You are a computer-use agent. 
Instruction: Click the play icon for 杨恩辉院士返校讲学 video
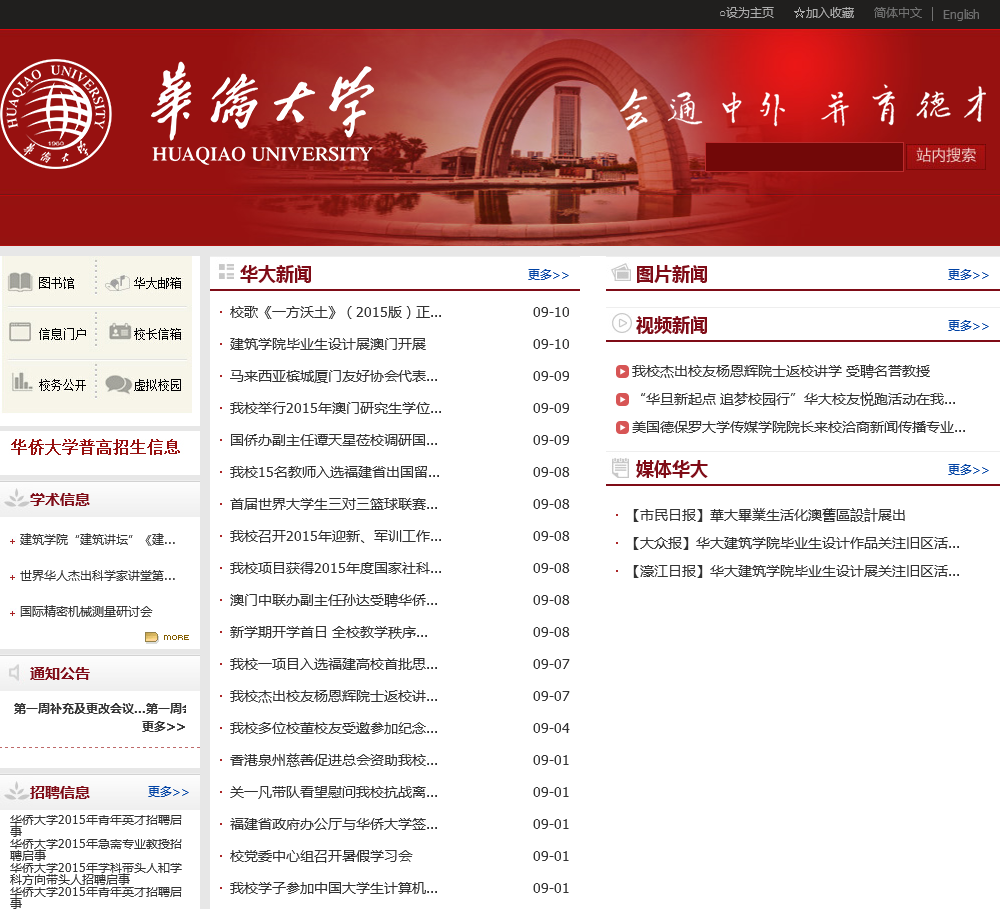(622, 371)
